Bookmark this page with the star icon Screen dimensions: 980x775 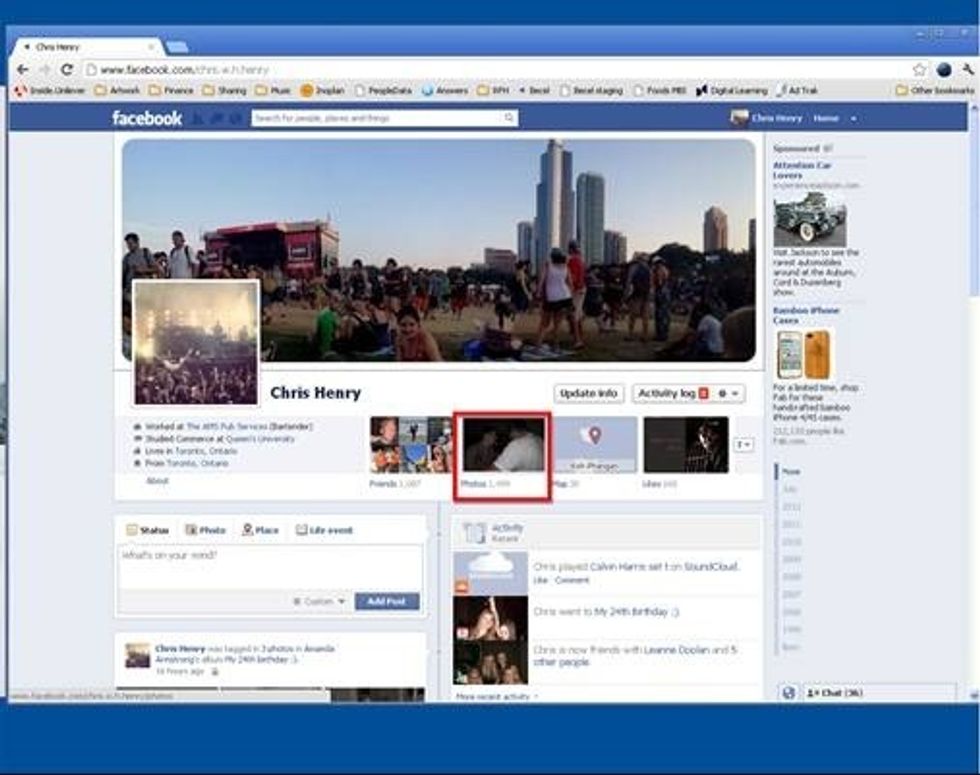pos(919,69)
